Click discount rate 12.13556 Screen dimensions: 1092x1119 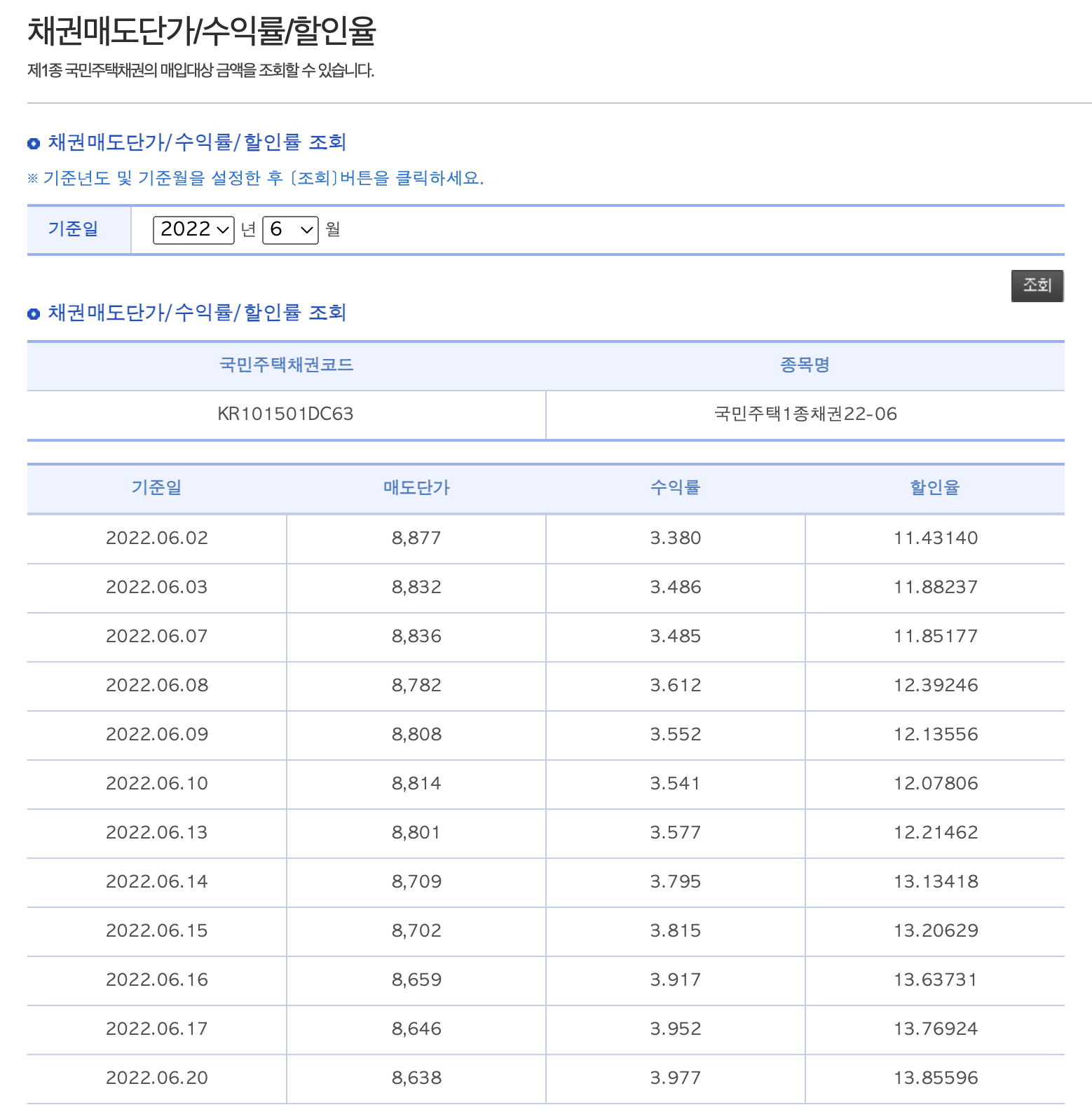(936, 735)
